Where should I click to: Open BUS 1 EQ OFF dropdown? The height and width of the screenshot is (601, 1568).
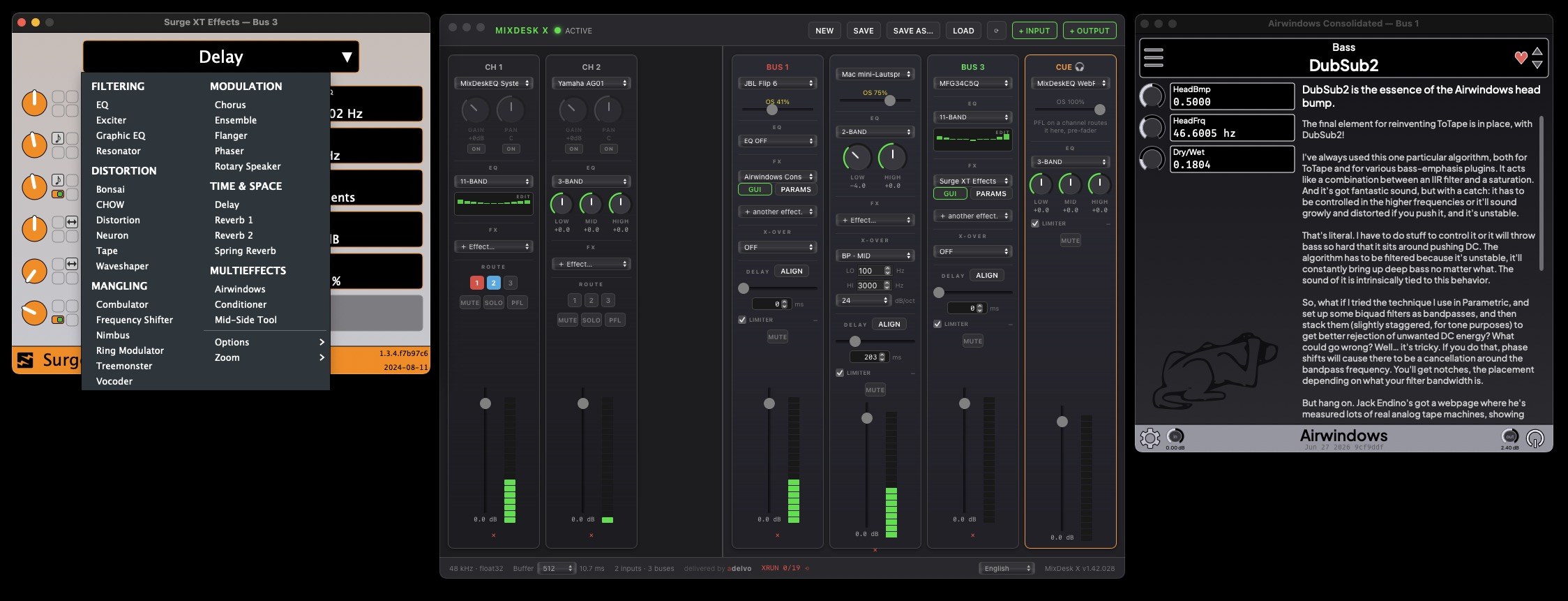pyautogui.click(x=777, y=141)
